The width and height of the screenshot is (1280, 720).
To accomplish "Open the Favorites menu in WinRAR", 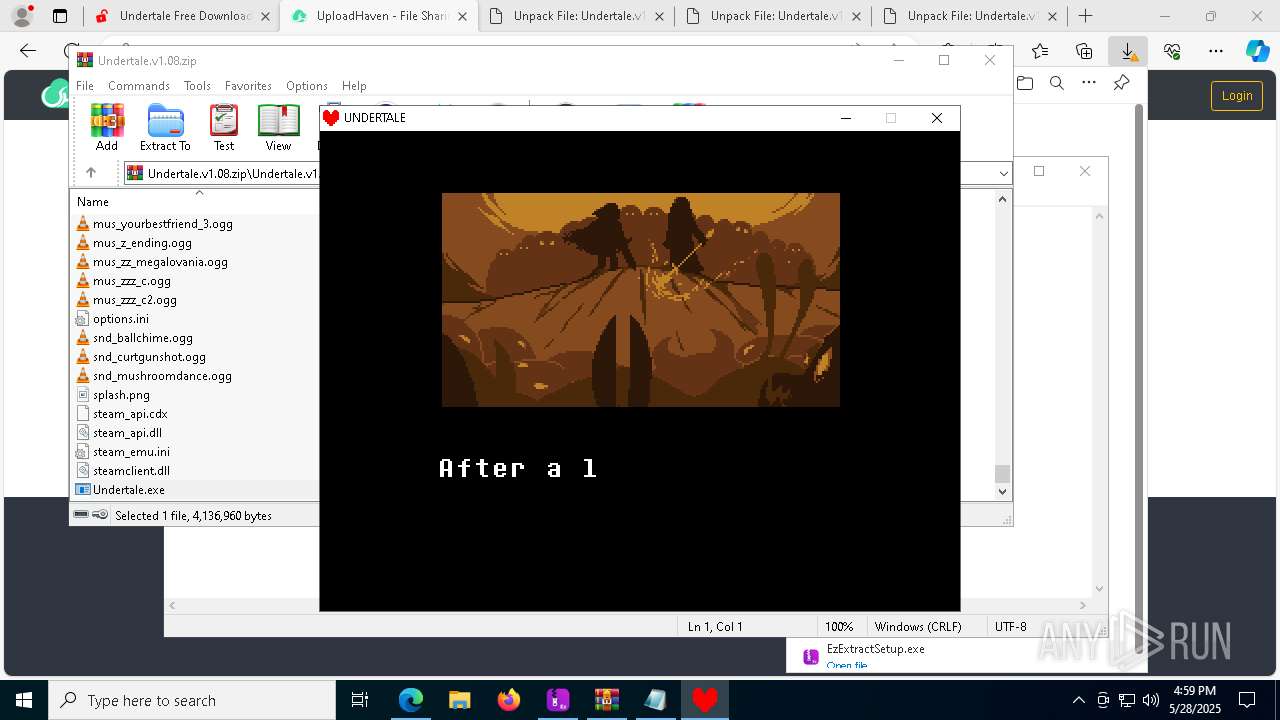I will pyautogui.click(x=248, y=86).
